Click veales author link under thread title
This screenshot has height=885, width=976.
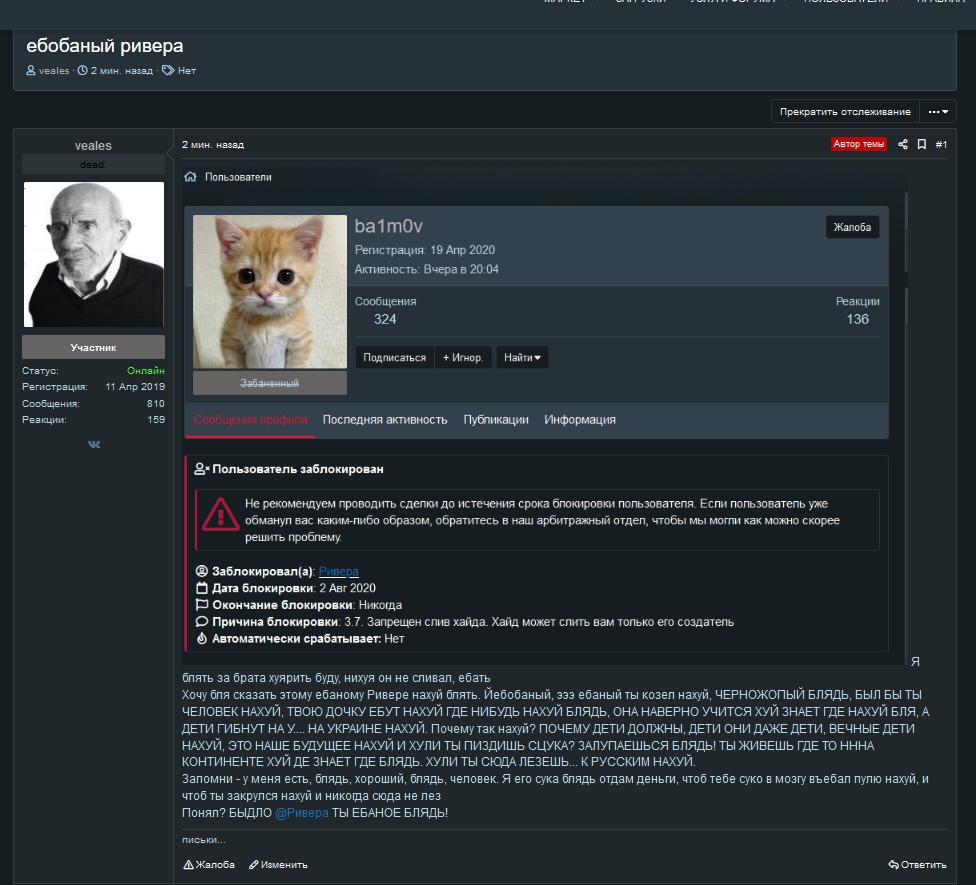point(54,71)
